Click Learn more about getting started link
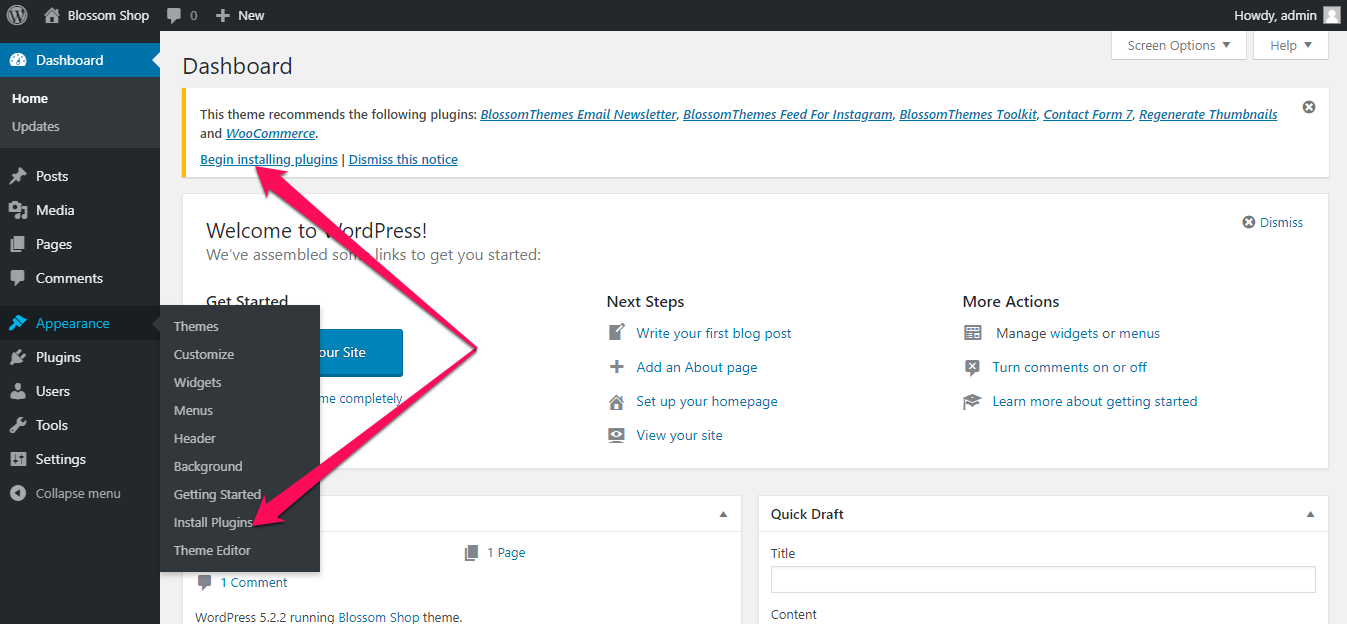The width and height of the screenshot is (1347, 624). point(1095,401)
